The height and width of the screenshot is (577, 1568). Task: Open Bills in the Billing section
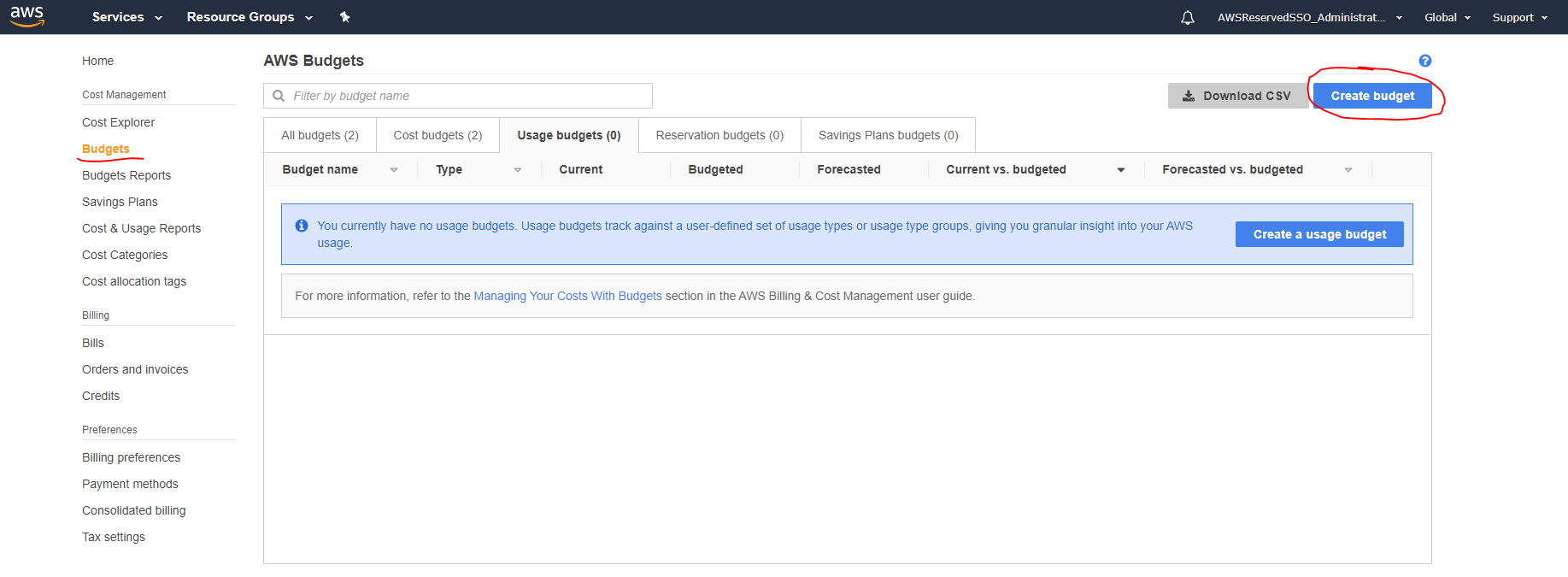pos(93,343)
